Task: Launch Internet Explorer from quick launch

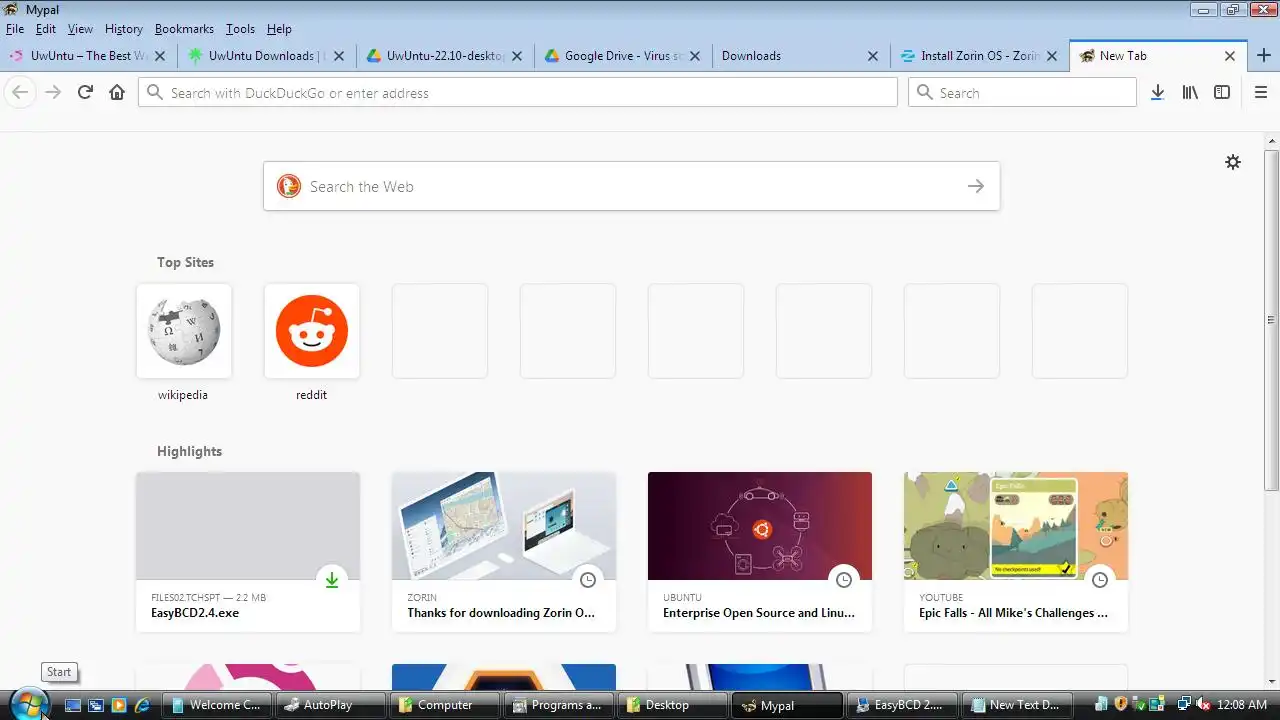Action: tap(142, 705)
